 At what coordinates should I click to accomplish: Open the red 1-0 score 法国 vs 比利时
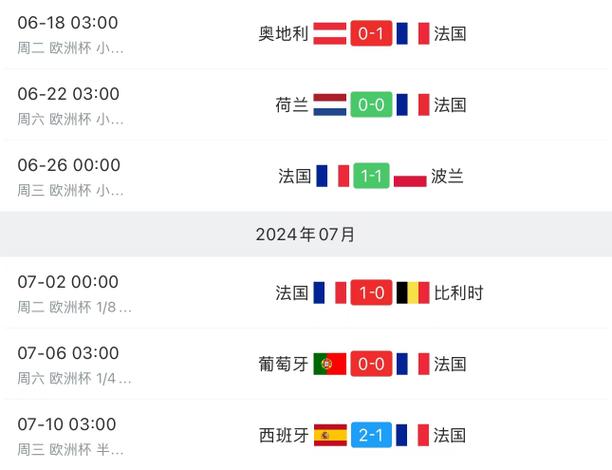point(371,293)
